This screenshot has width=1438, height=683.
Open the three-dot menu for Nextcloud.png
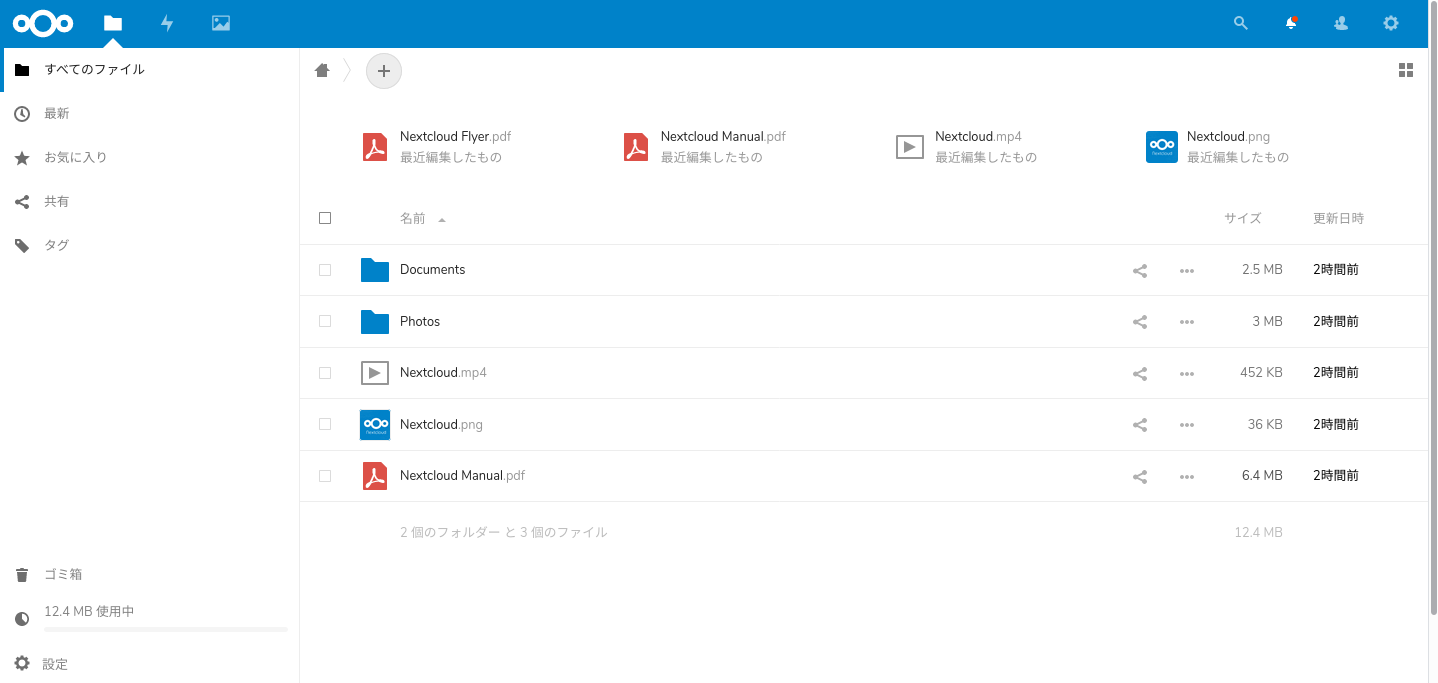pyautogui.click(x=1186, y=424)
